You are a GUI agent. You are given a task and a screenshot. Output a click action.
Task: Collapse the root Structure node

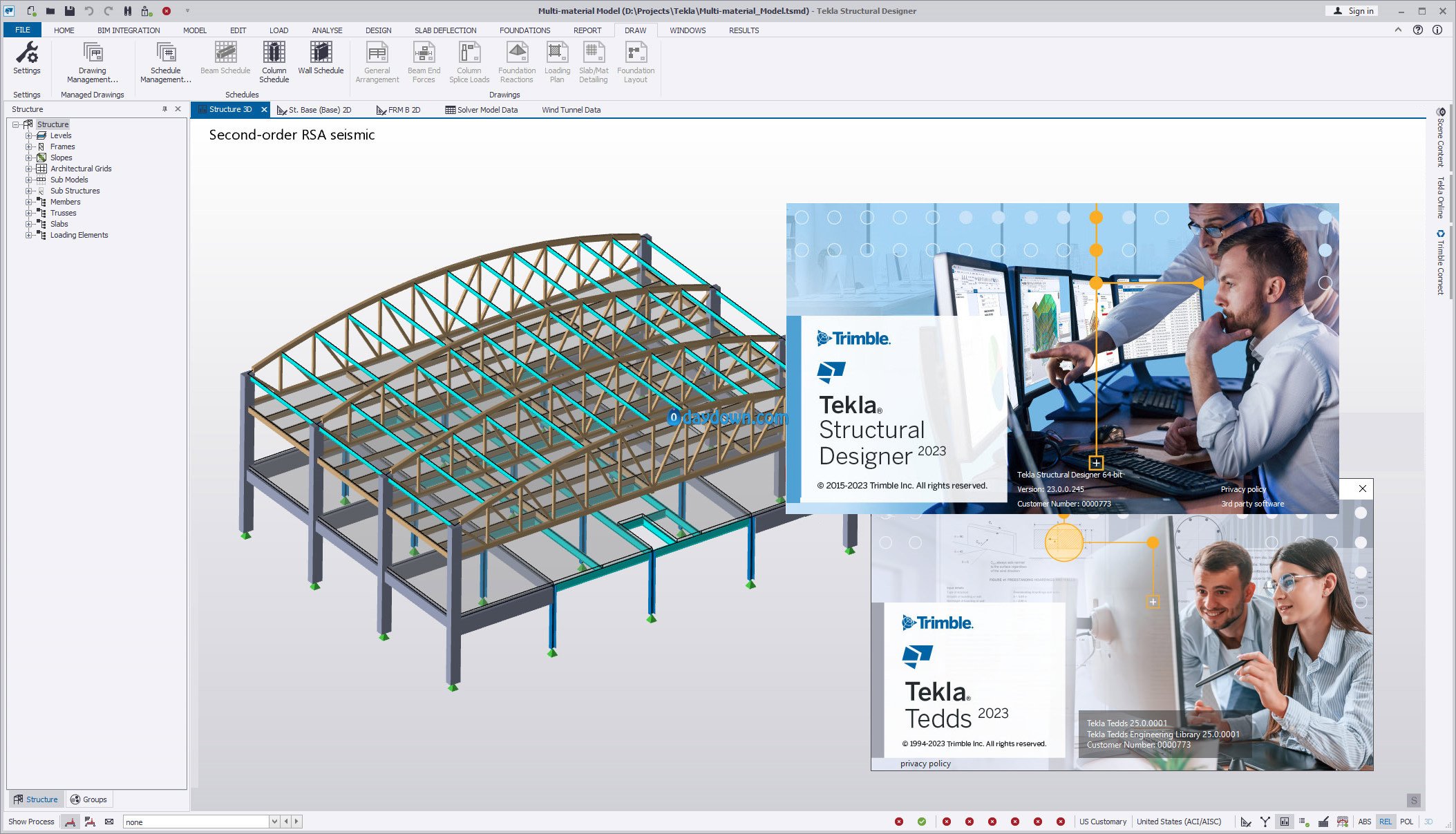point(15,124)
